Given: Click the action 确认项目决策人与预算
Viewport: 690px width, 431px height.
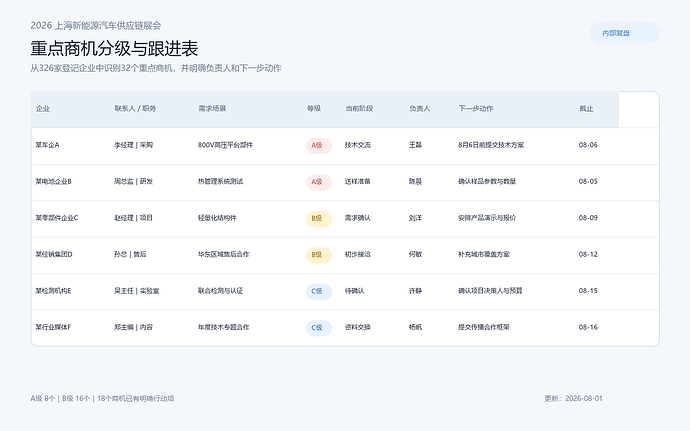Looking at the screenshot, I should [490, 291].
